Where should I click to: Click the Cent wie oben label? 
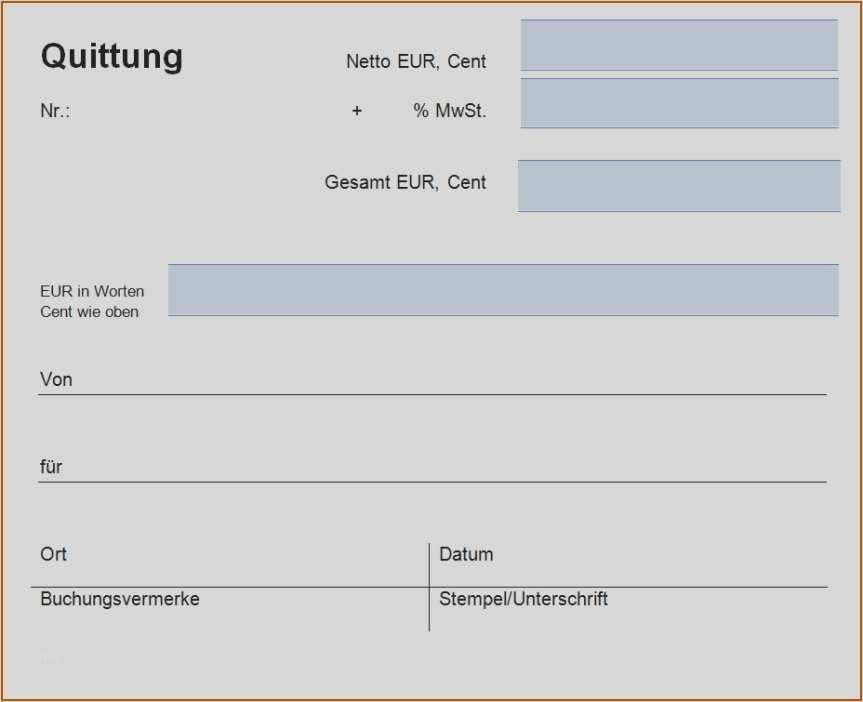pos(91,311)
